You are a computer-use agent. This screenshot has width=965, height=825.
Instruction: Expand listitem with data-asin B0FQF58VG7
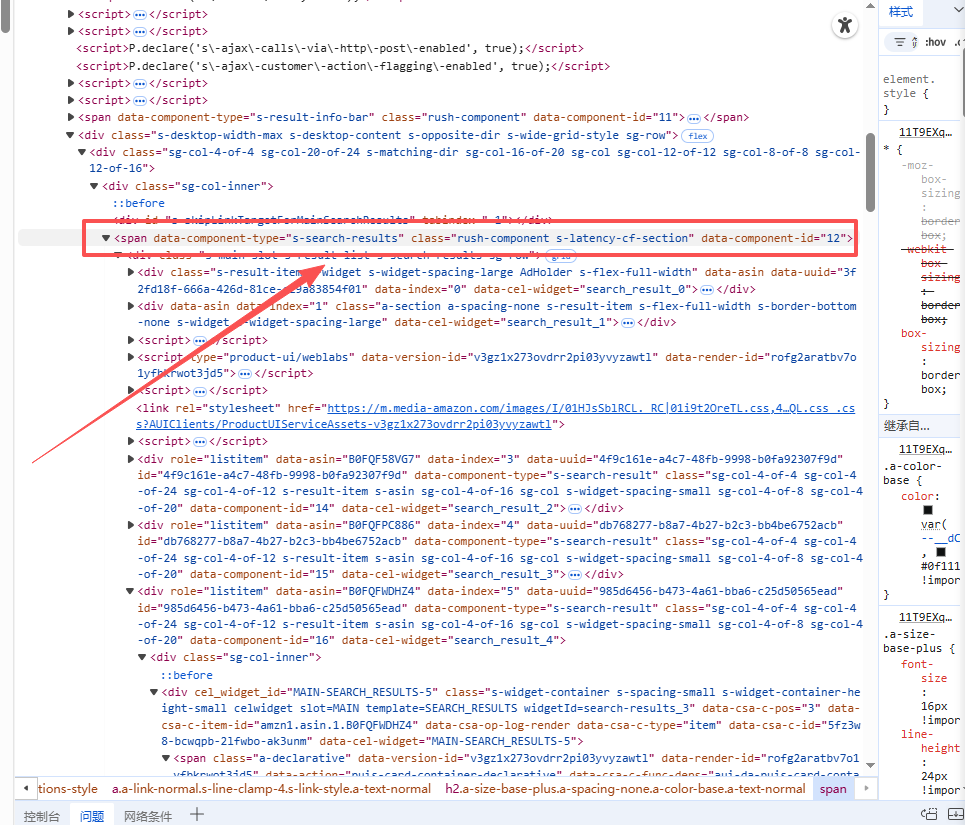(130, 458)
